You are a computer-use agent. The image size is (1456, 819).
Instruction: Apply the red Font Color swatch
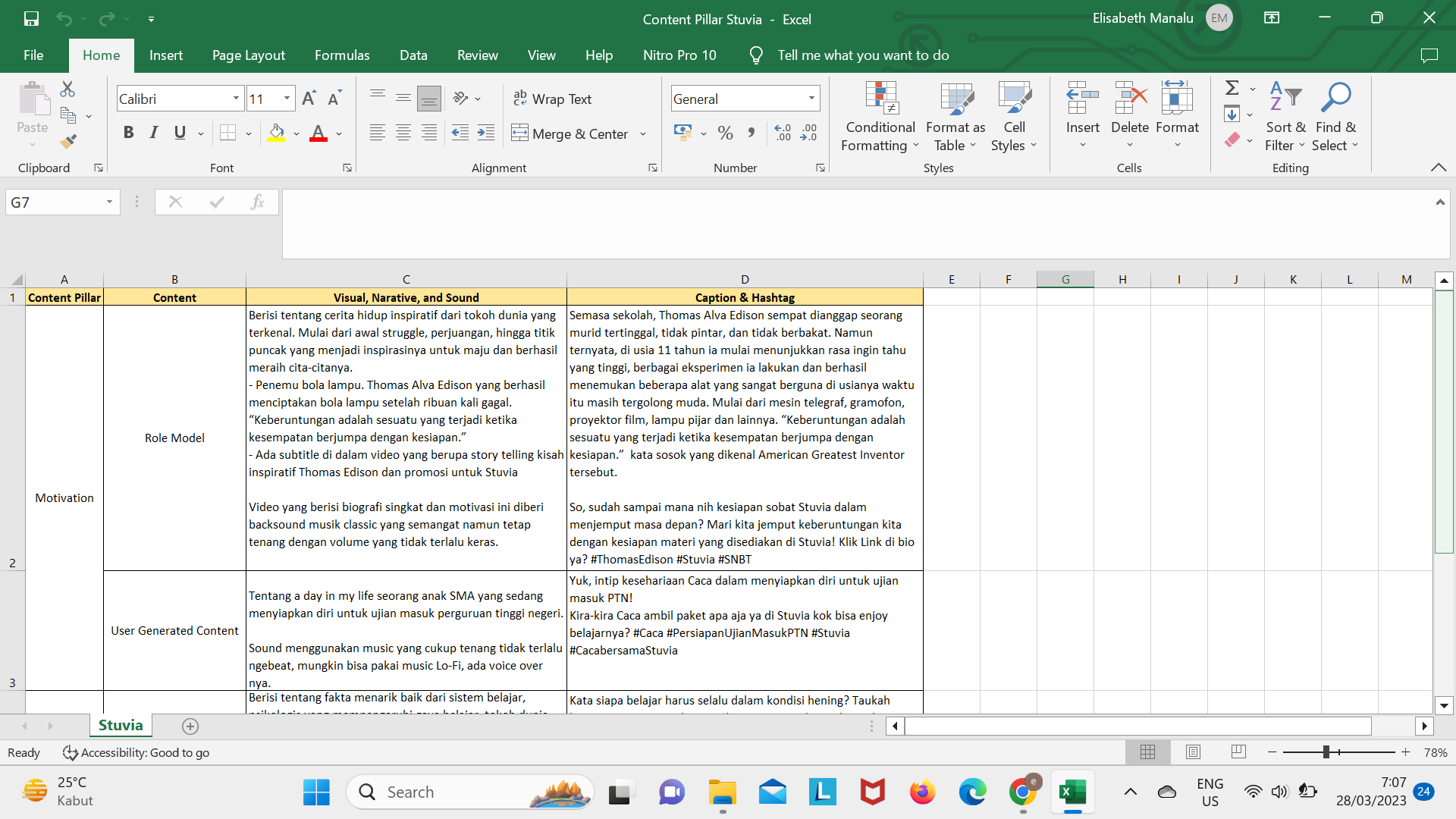[318, 133]
